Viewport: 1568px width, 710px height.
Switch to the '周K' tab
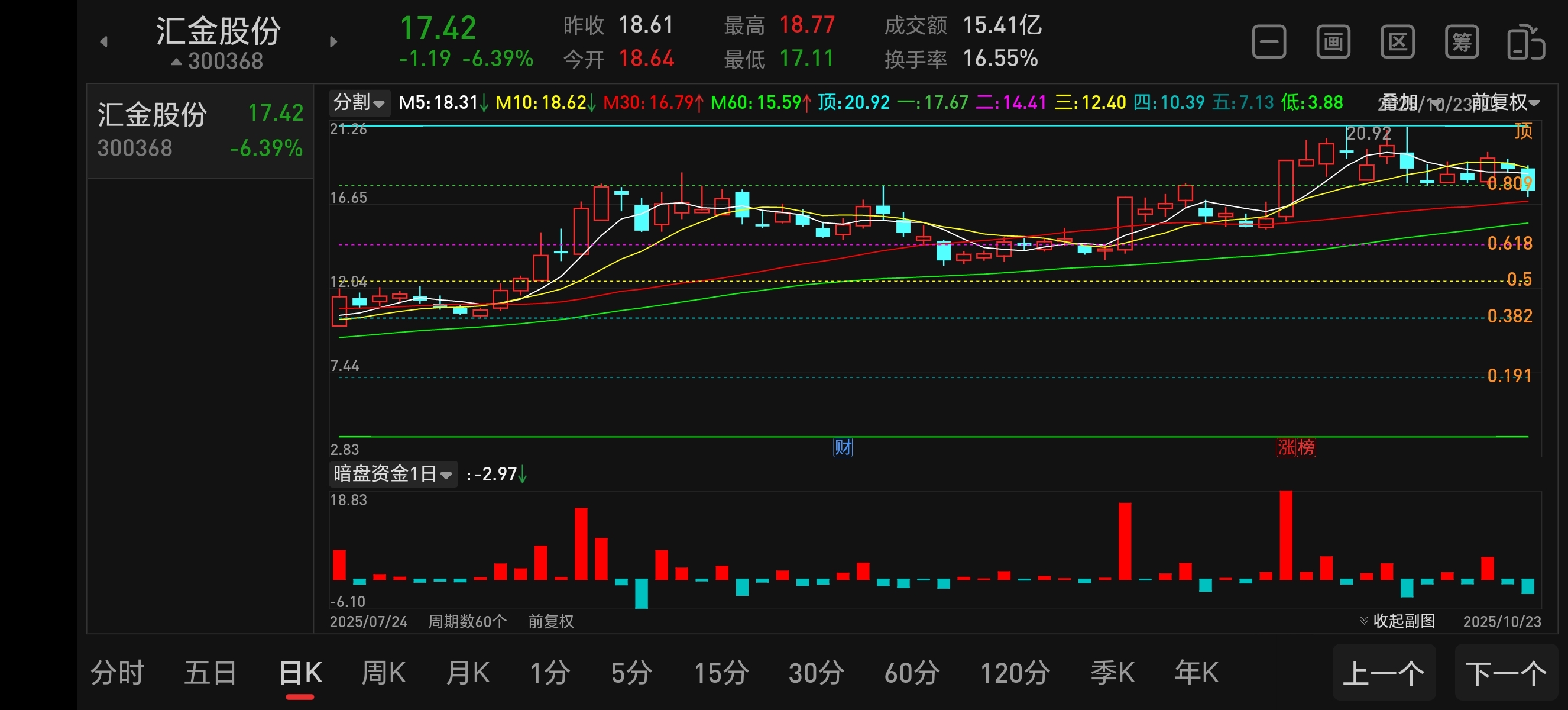click(384, 673)
